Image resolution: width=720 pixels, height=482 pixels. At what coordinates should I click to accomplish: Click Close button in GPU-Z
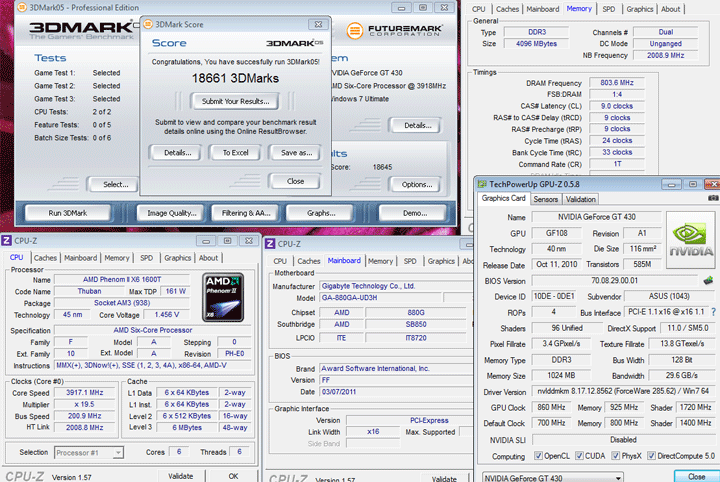point(696,476)
